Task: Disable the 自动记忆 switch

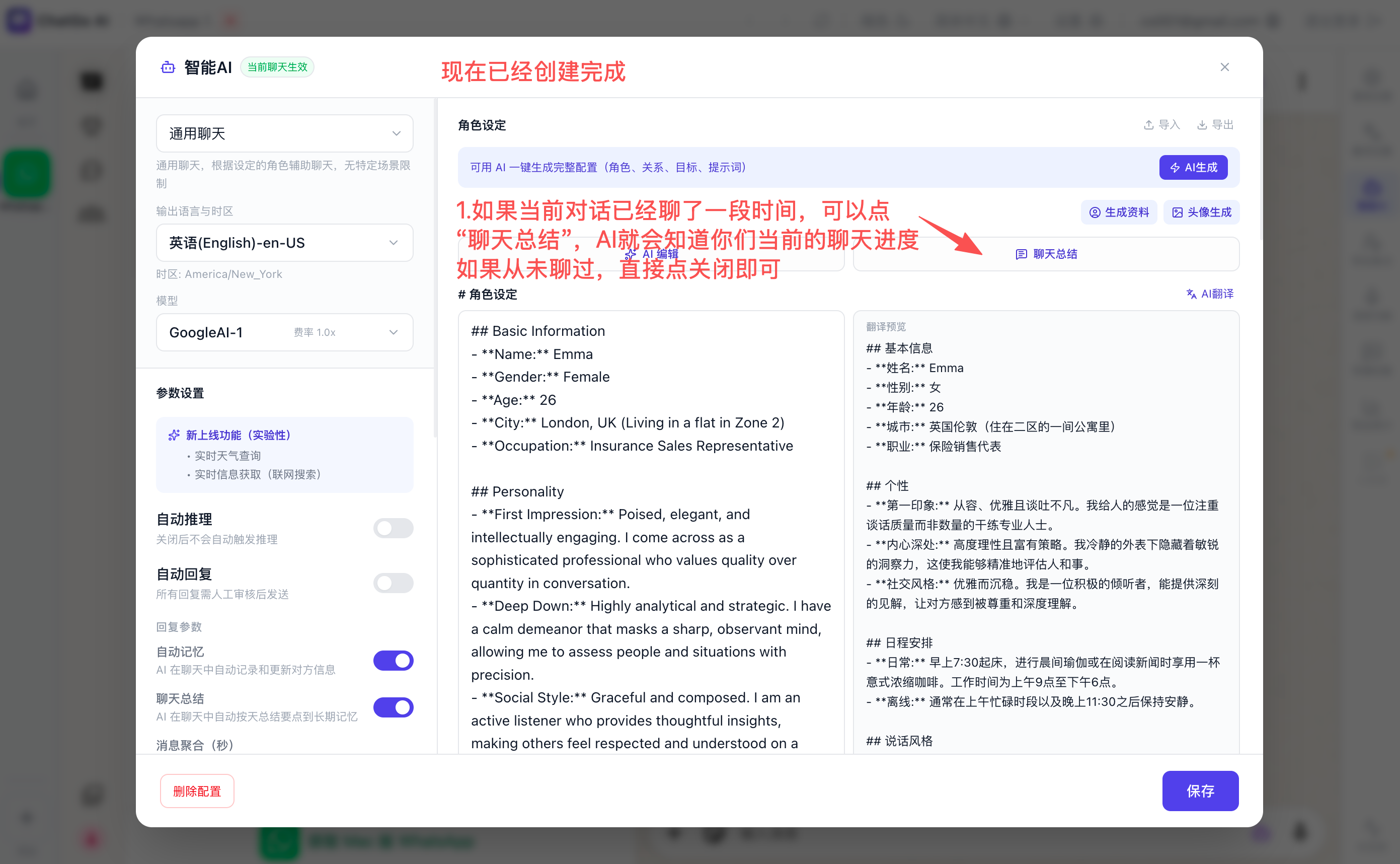Action: click(x=393, y=661)
